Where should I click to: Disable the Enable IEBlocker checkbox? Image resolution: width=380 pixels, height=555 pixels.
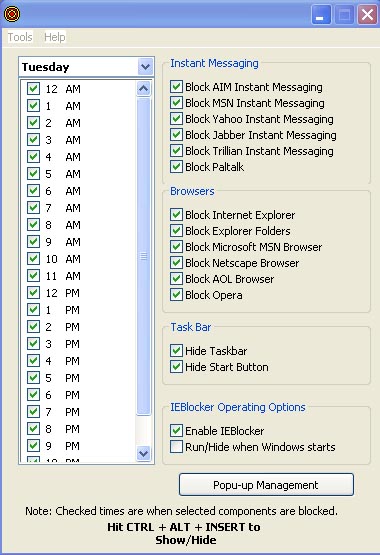(176, 430)
